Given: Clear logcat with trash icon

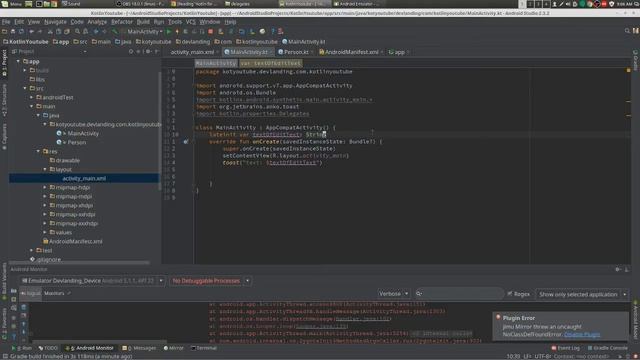Looking at the screenshot, I should pyautogui.click(x=24, y=307).
